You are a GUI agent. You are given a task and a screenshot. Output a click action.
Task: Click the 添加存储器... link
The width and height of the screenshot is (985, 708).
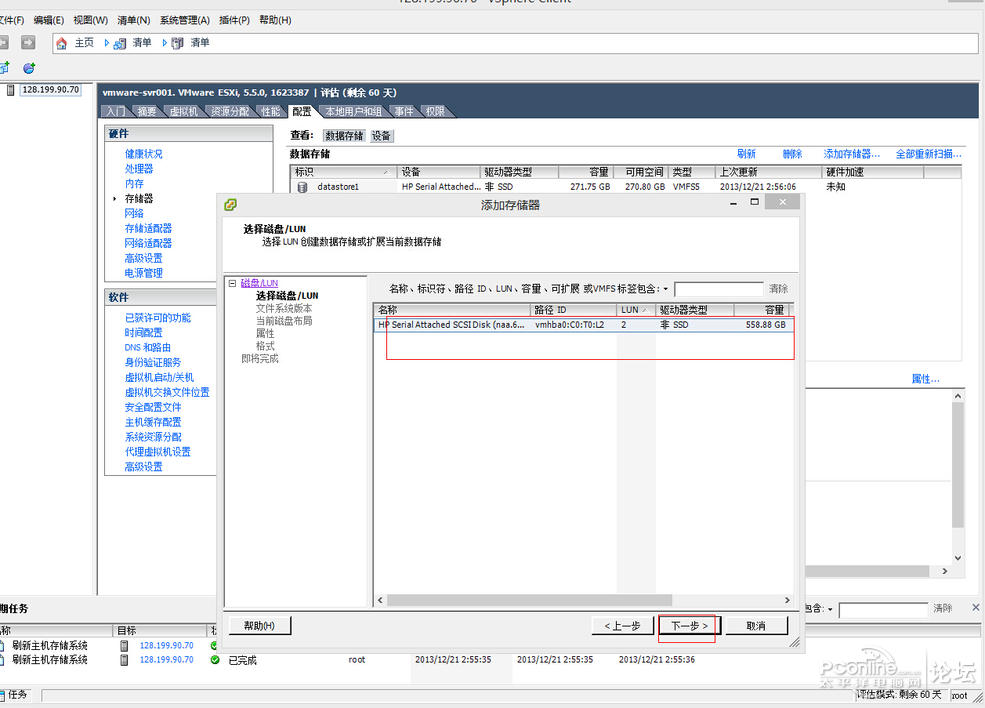pos(852,154)
